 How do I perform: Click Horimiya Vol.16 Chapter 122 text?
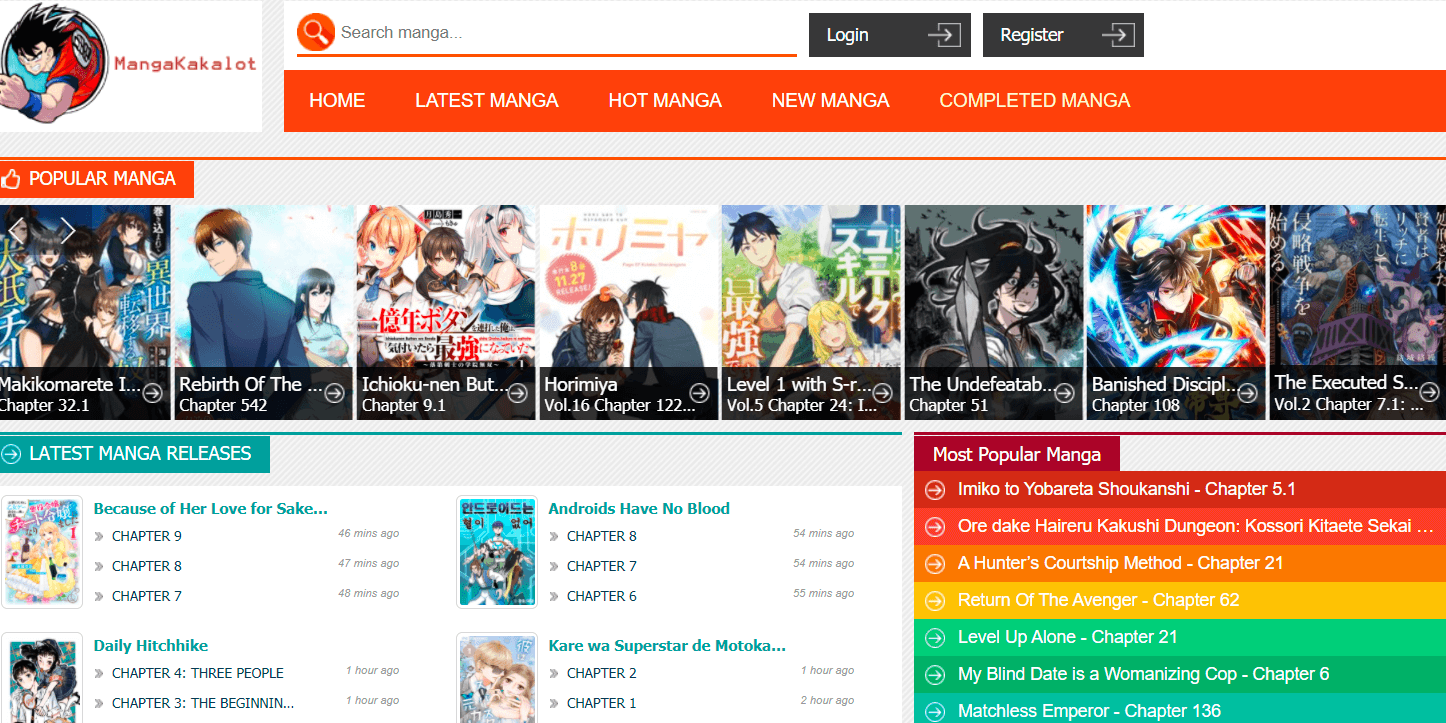click(x=619, y=406)
